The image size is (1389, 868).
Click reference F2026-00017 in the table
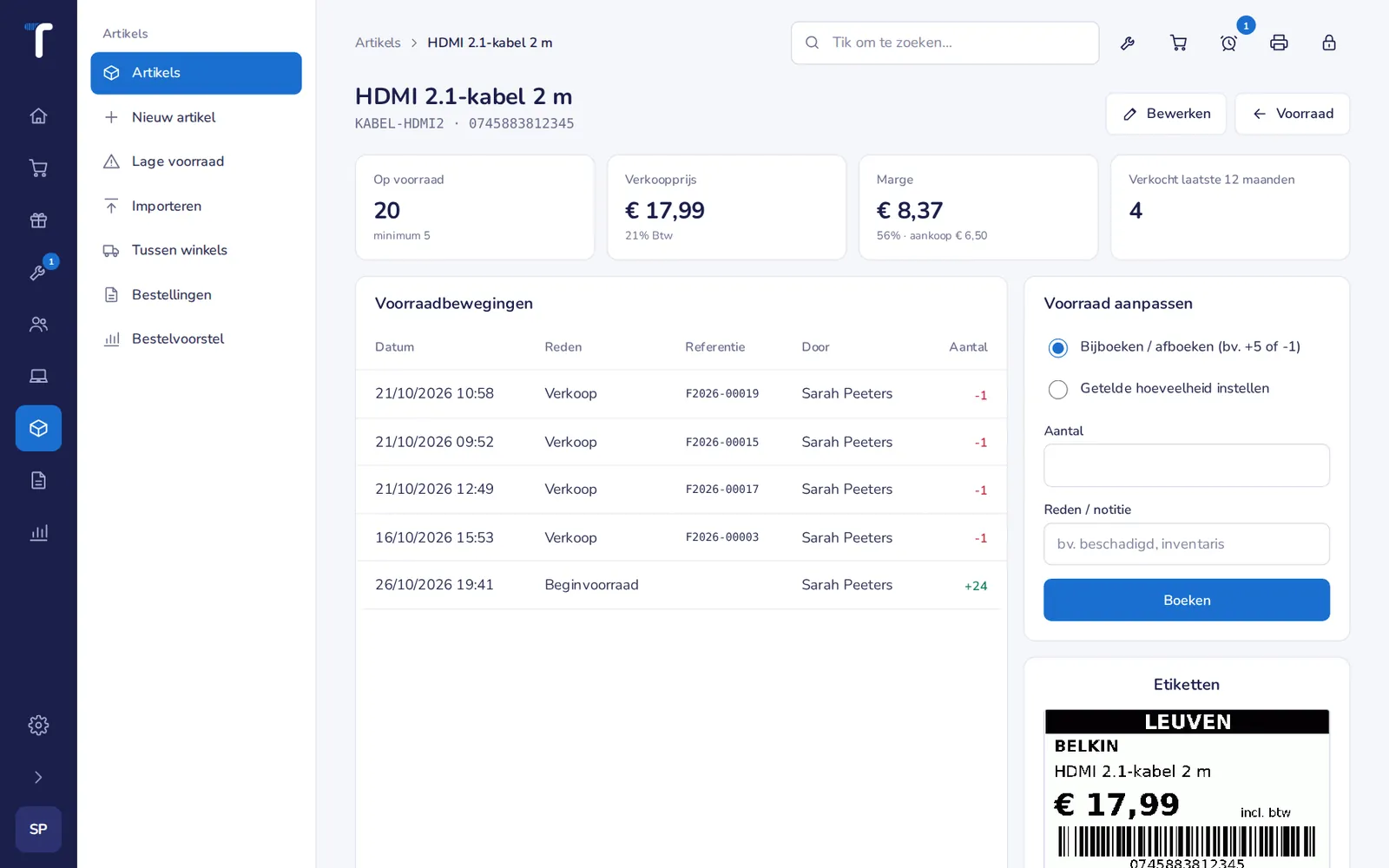click(722, 490)
